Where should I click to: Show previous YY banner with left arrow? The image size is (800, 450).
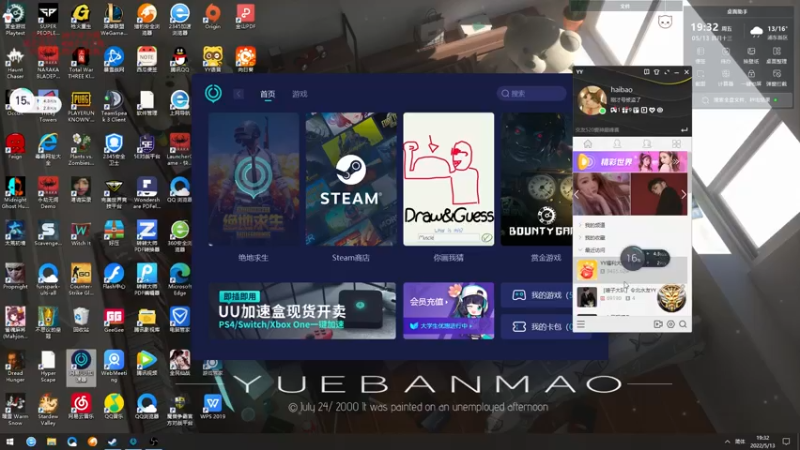(577, 194)
